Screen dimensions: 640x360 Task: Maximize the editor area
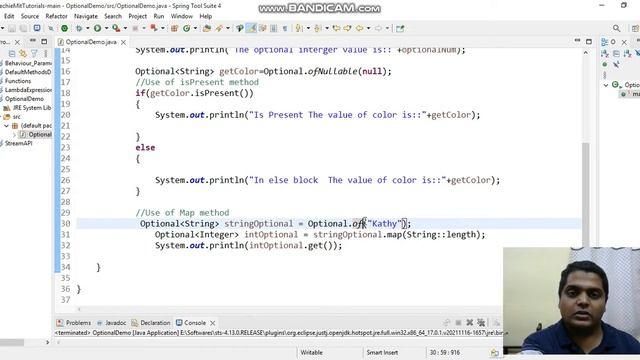coord(589,41)
